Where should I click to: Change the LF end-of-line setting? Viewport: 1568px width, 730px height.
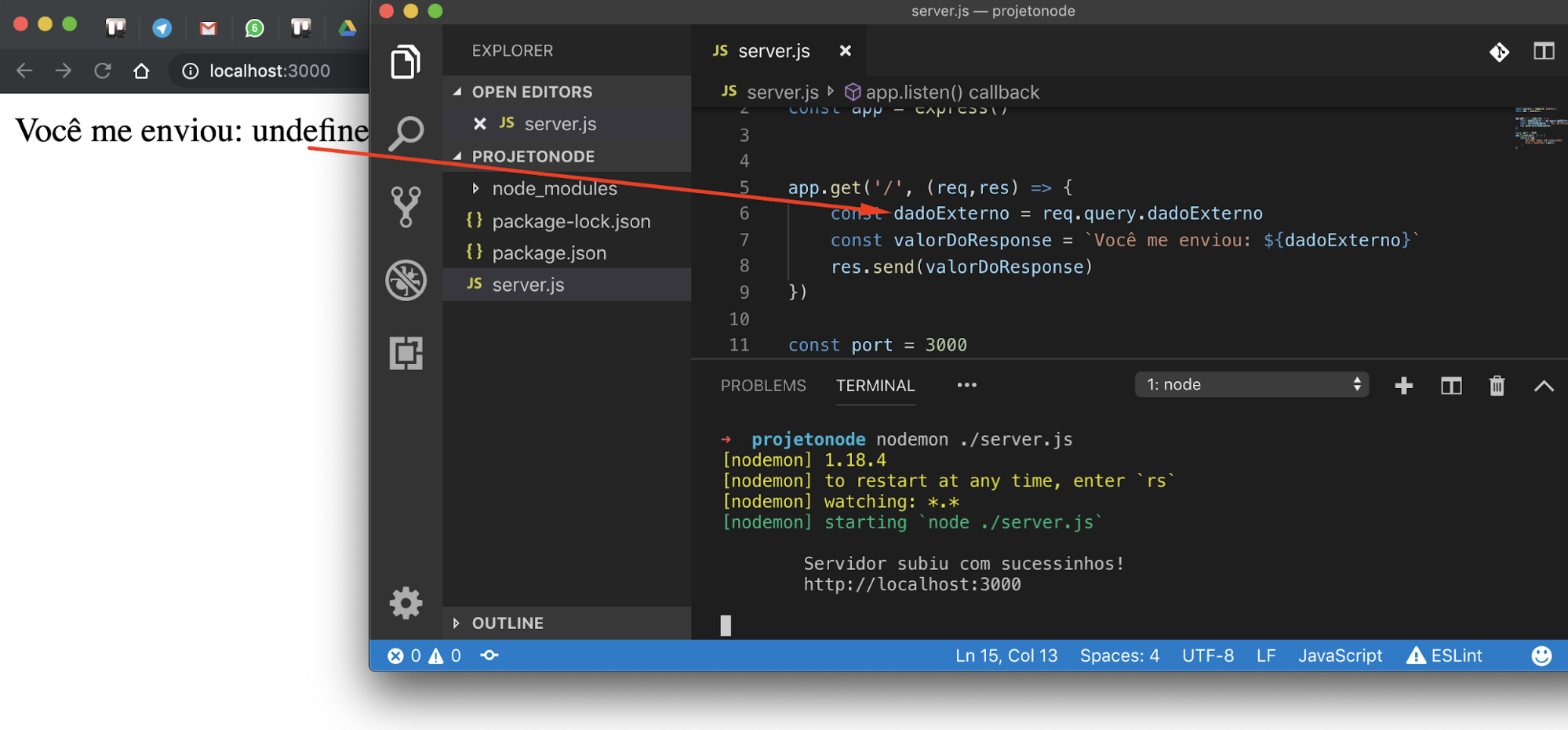1265,656
